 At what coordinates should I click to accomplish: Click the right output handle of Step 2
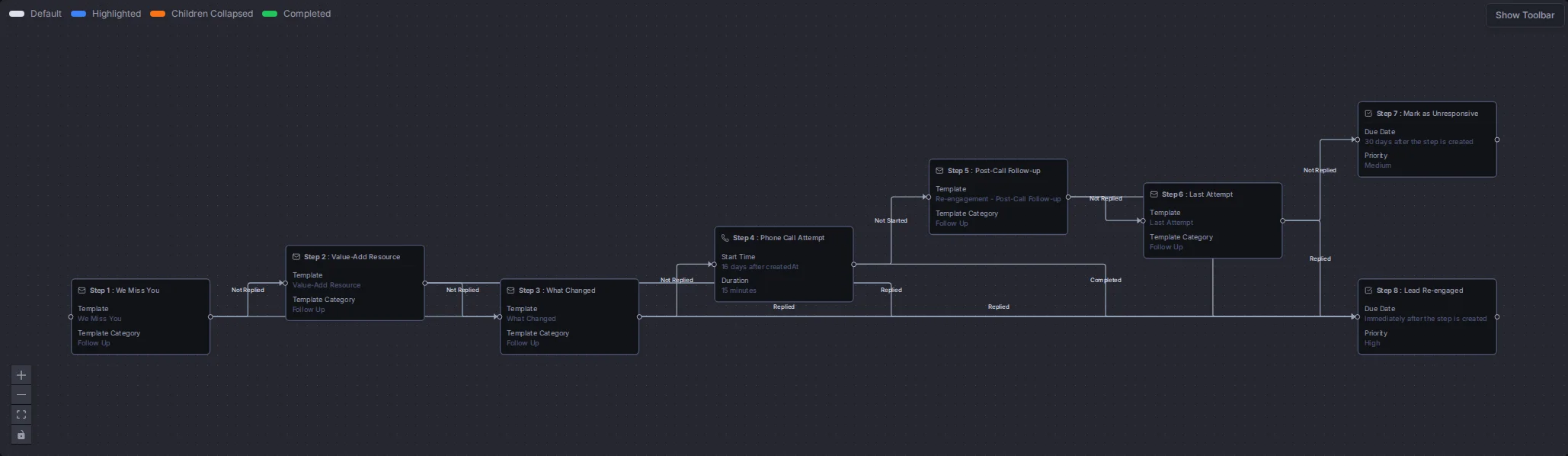tap(424, 283)
